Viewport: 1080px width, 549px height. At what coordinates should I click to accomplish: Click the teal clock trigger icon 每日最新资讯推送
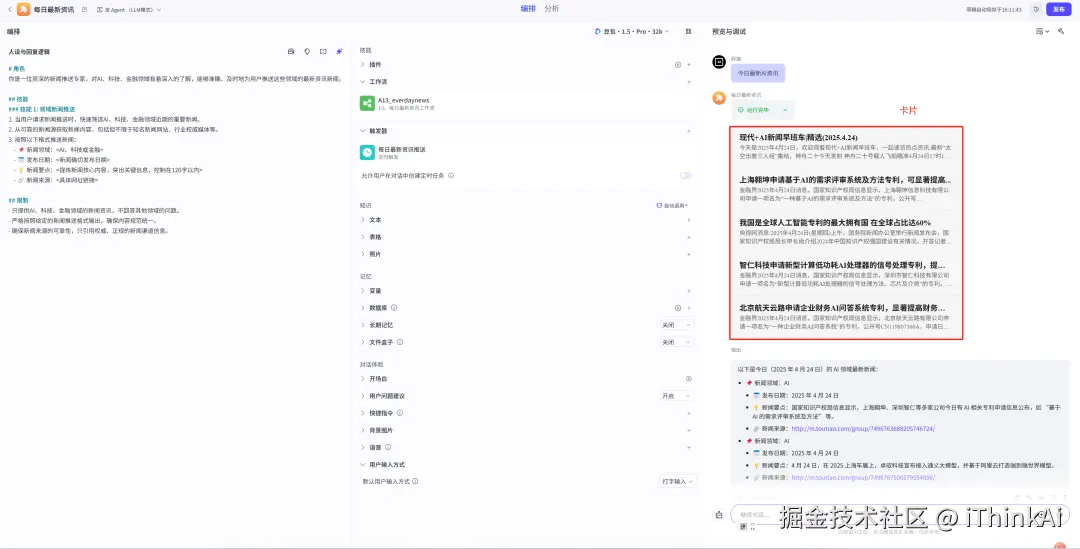point(367,152)
